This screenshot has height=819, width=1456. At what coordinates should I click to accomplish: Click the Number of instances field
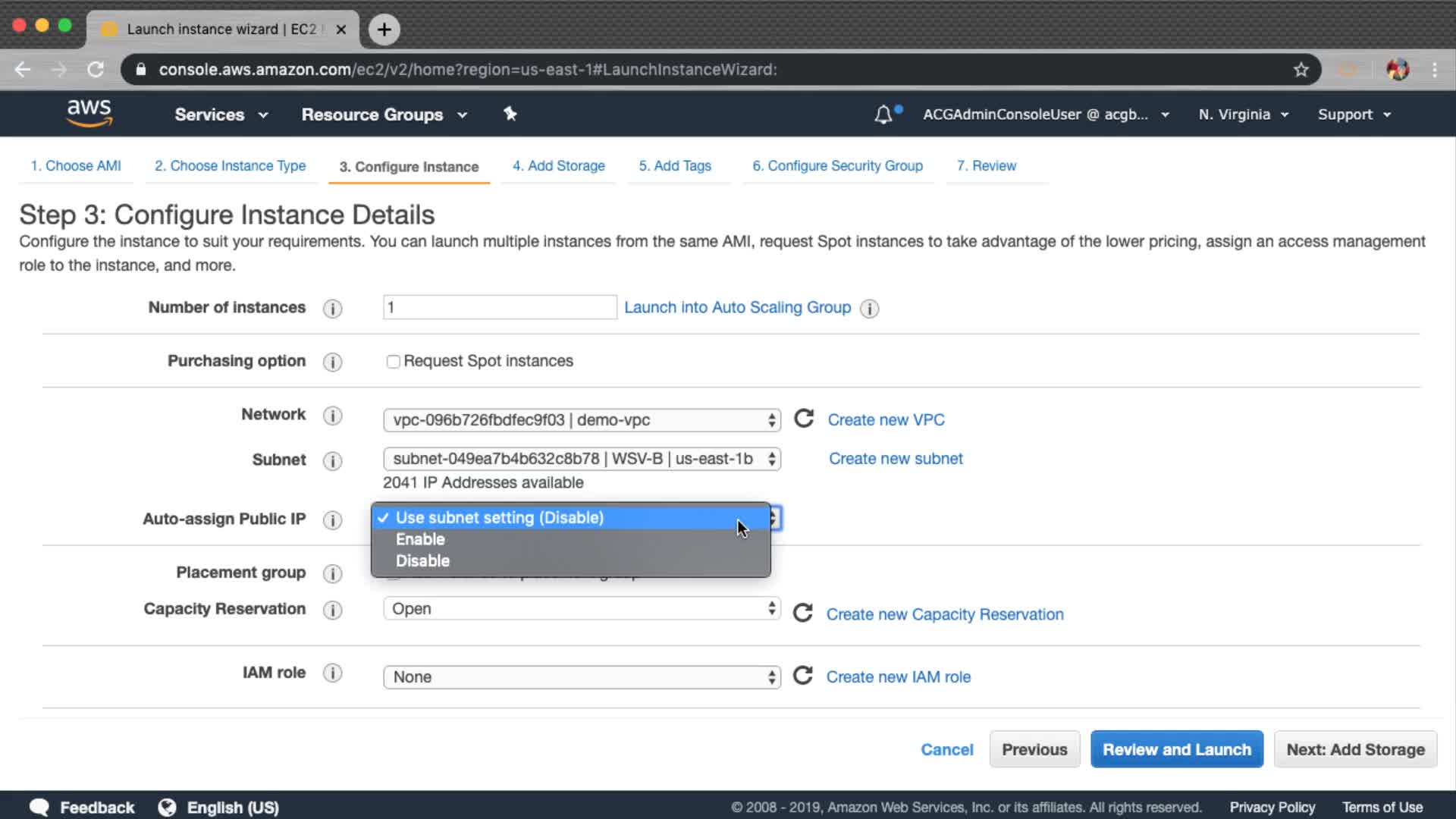point(499,307)
